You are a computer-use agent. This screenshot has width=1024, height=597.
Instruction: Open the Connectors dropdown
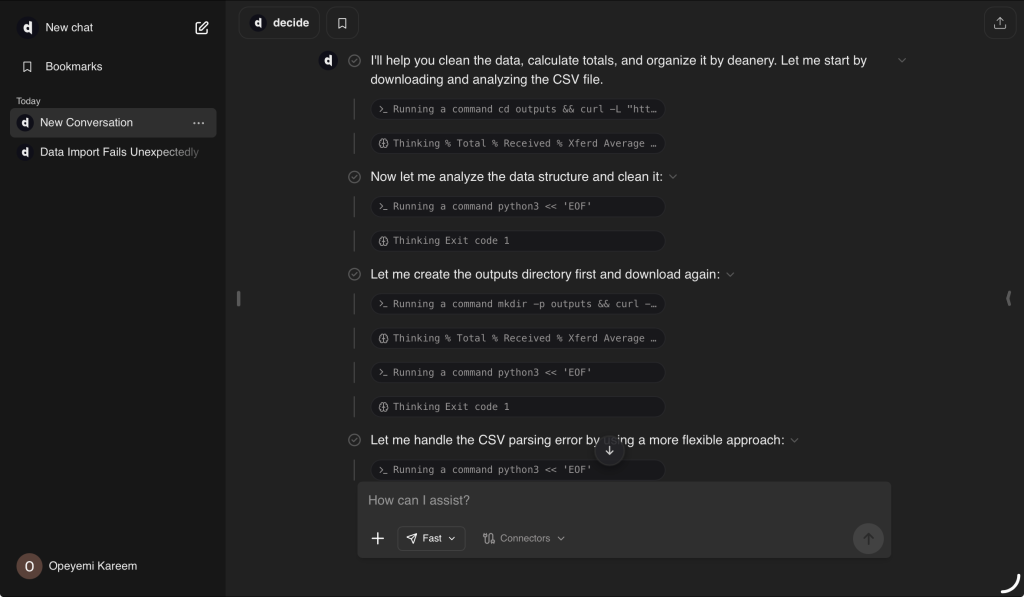coord(523,538)
